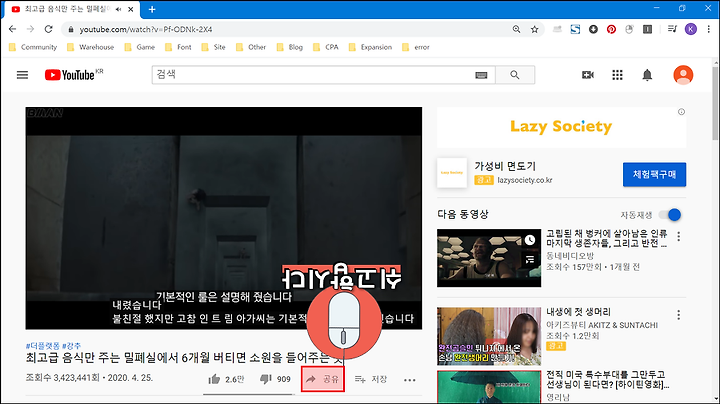The height and width of the screenshot is (404, 720).
Task: Open lazysociety.co.kr ad link
Action: [525, 180]
